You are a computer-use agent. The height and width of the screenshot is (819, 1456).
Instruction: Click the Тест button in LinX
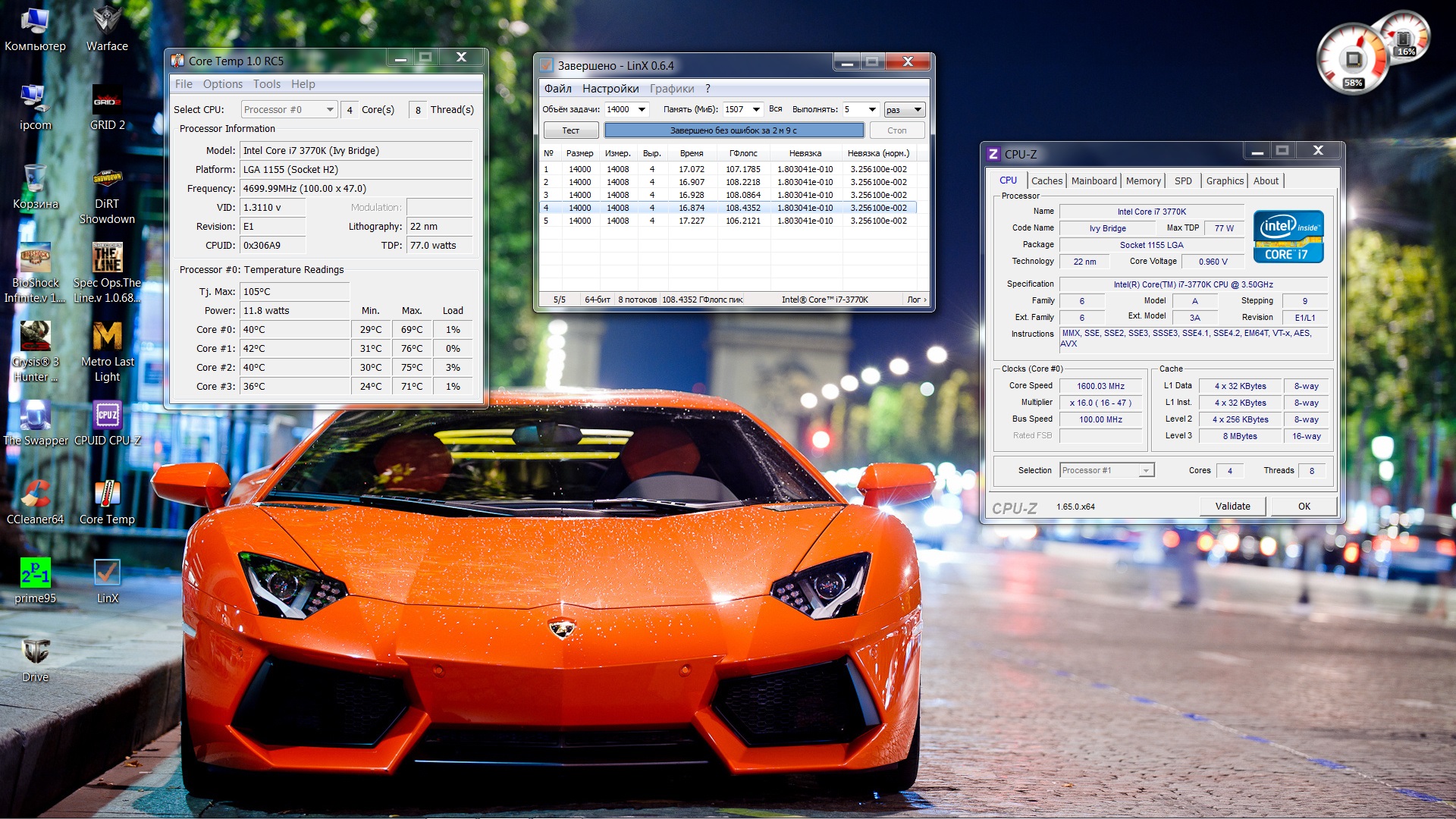click(570, 130)
